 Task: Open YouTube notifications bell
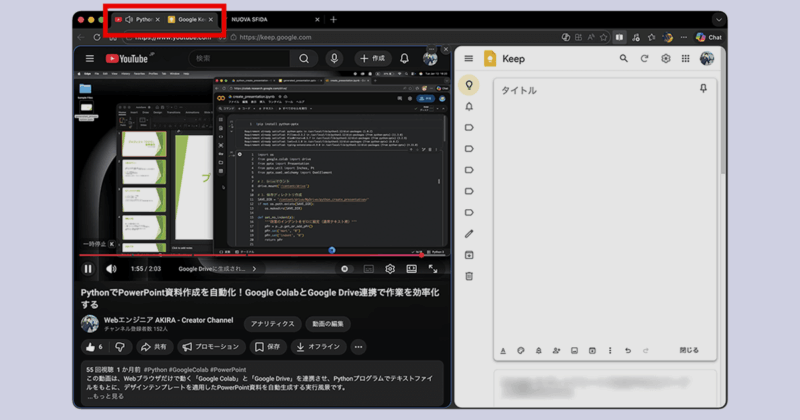pos(404,59)
